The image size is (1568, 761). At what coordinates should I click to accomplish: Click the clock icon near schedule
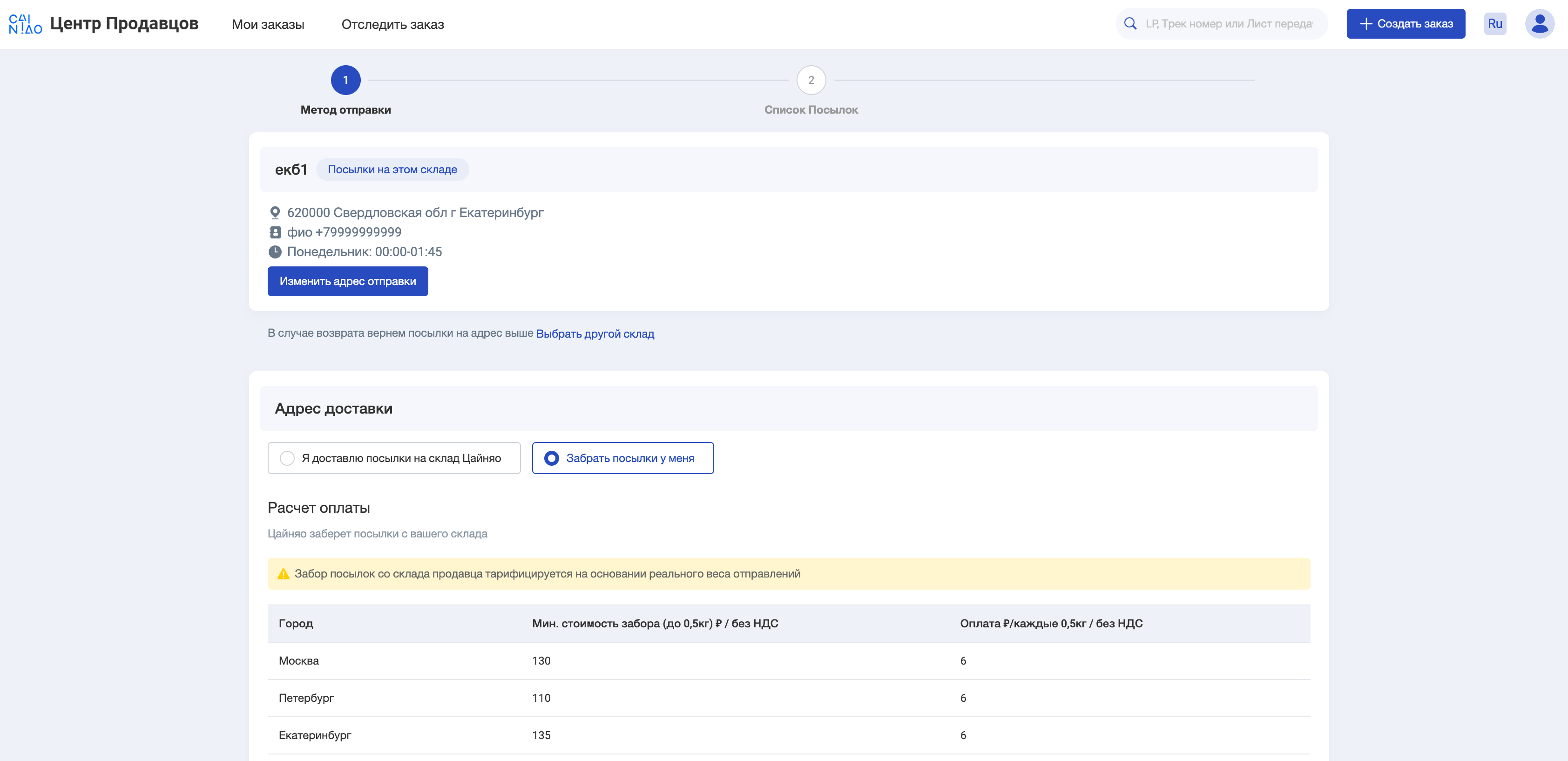click(x=275, y=251)
